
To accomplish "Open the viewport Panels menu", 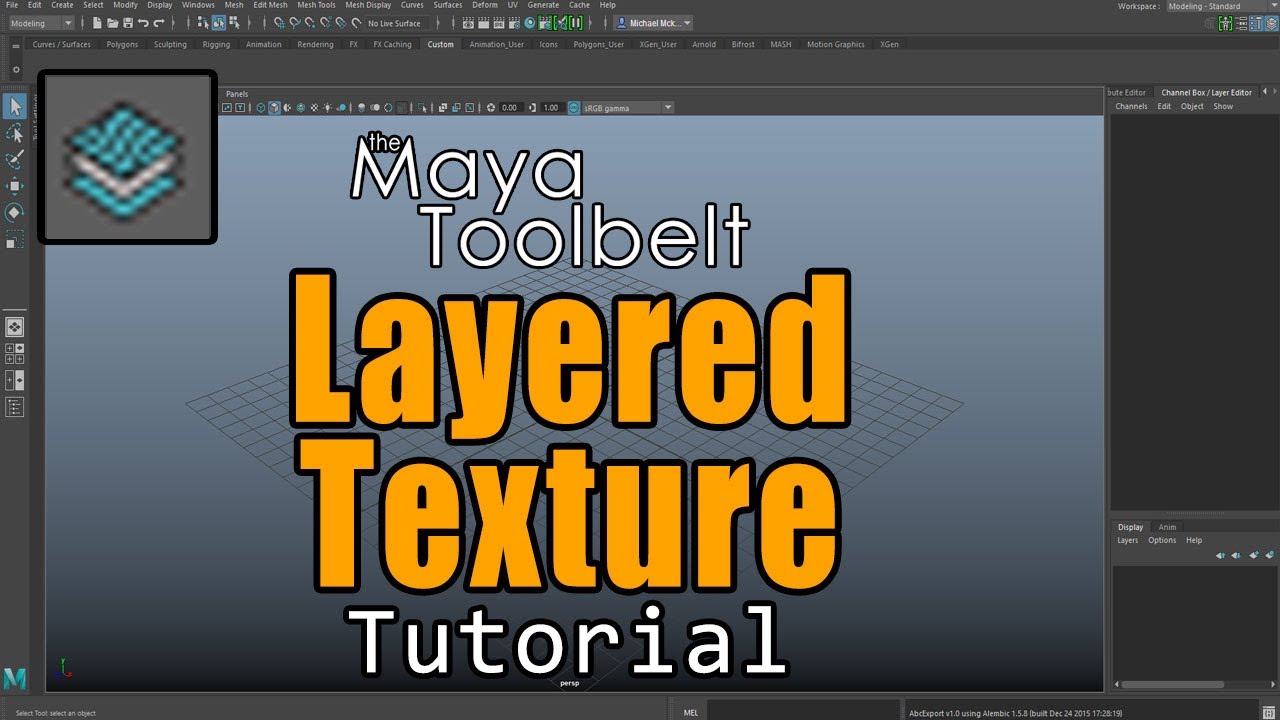I will point(237,94).
